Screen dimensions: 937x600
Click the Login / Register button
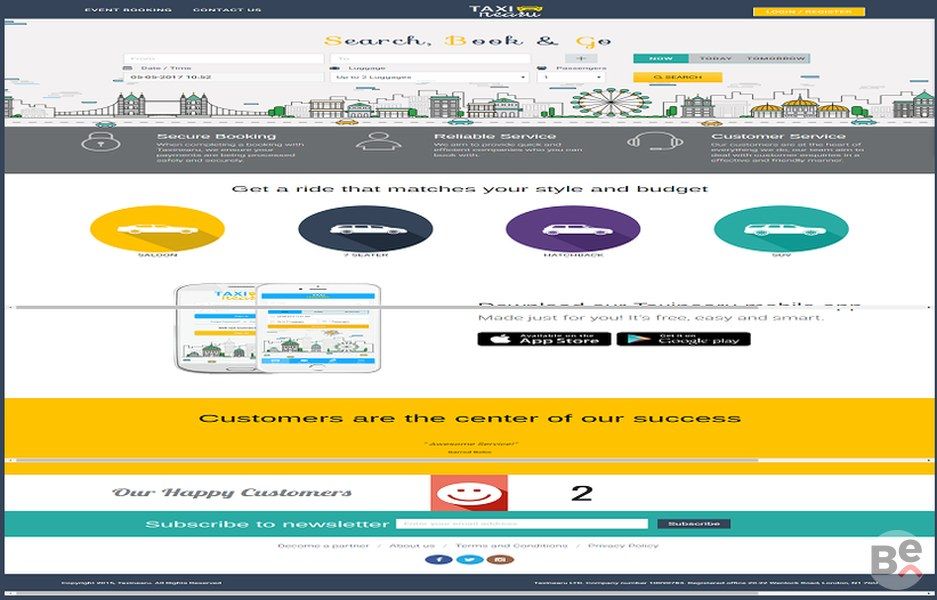808,12
